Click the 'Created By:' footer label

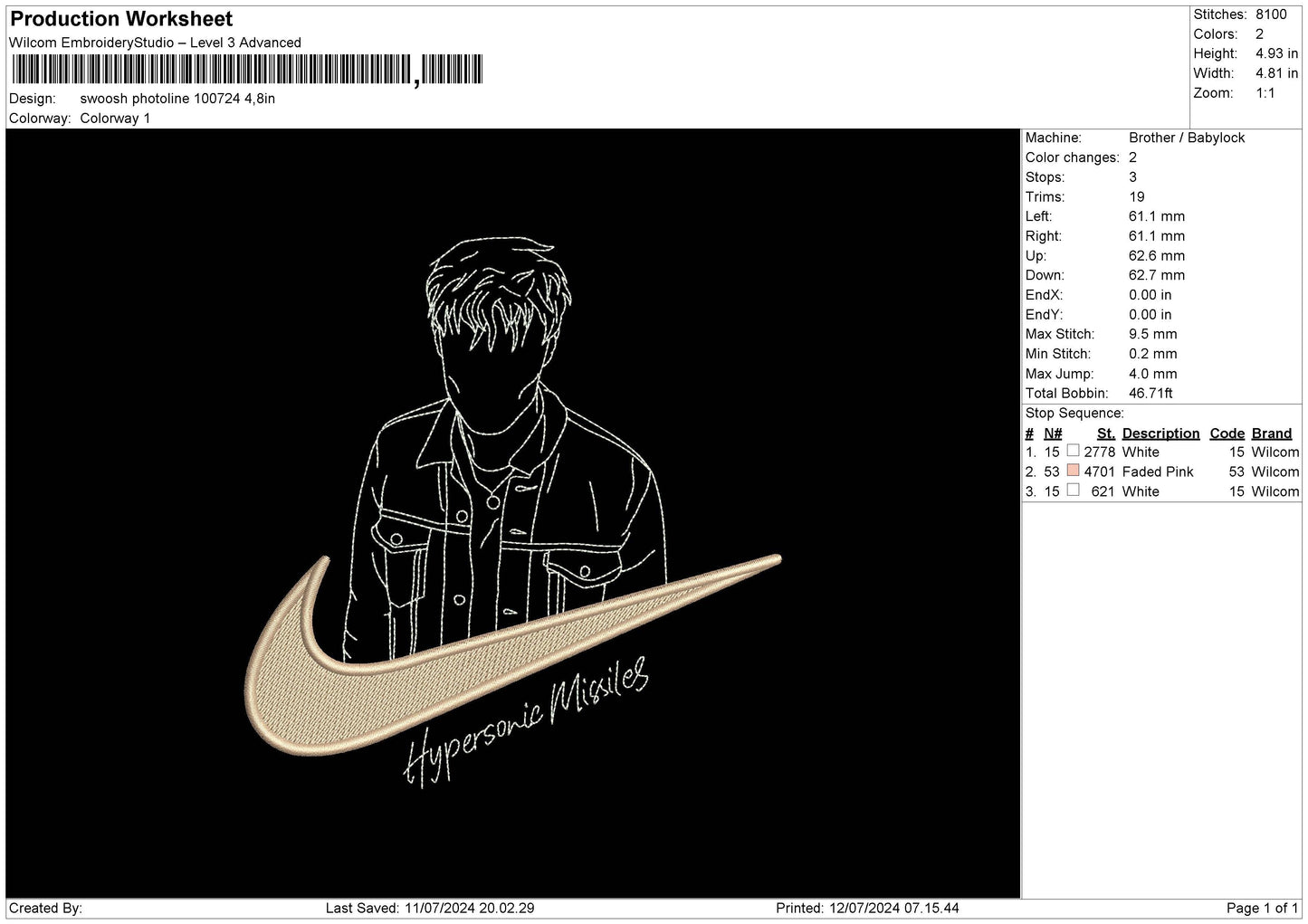click(x=45, y=908)
